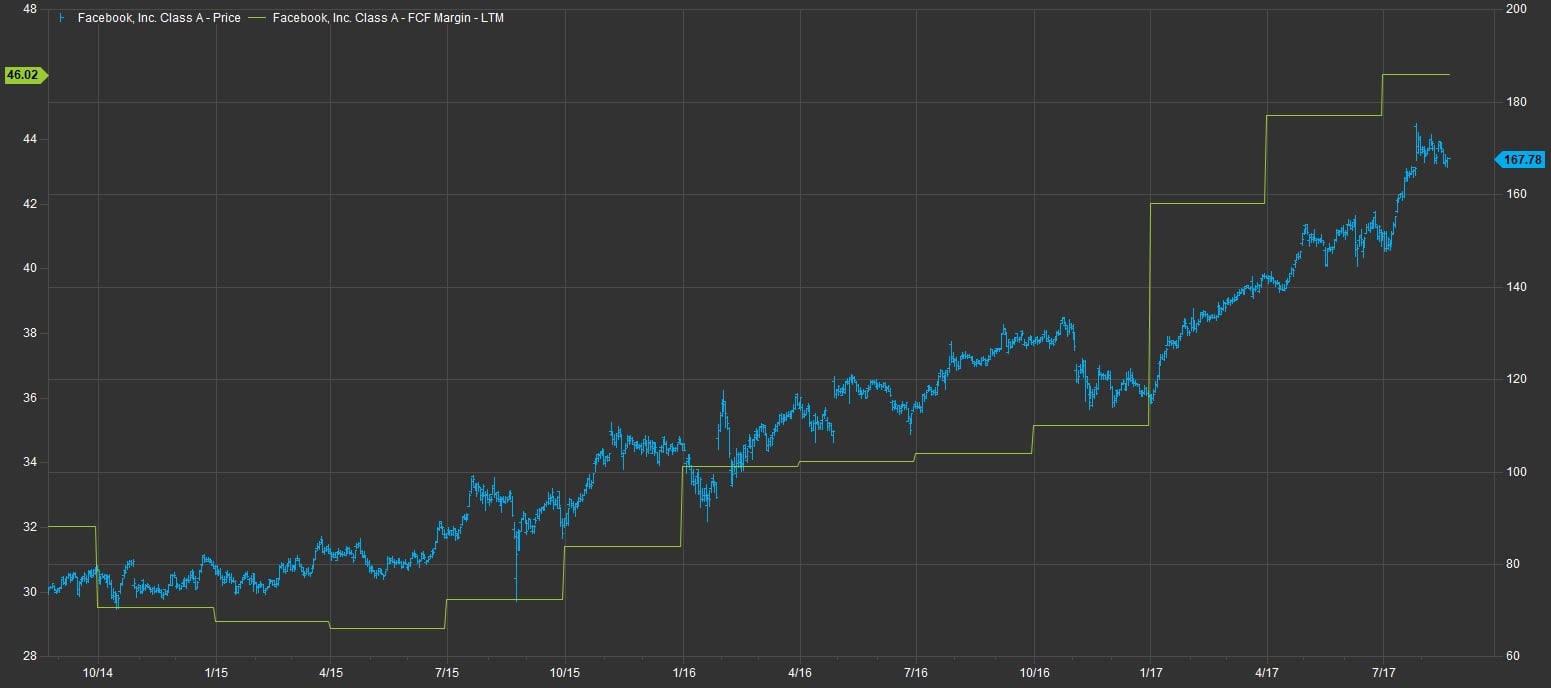Select the Facebook Class A Price legend label

tap(159, 18)
